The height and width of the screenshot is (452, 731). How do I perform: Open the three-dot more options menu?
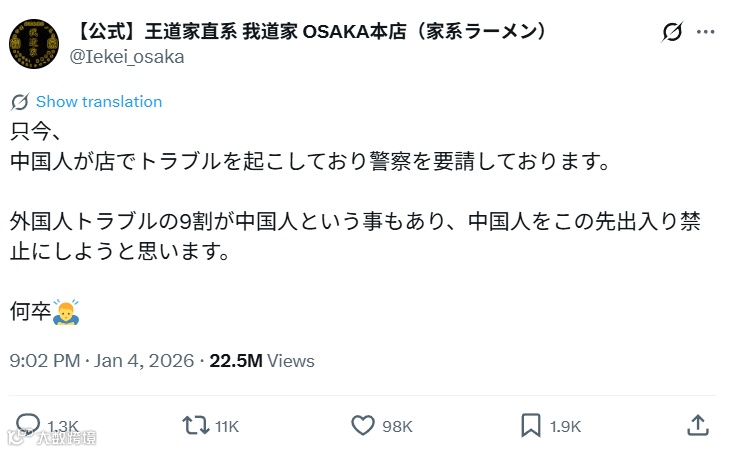(706, 32)
